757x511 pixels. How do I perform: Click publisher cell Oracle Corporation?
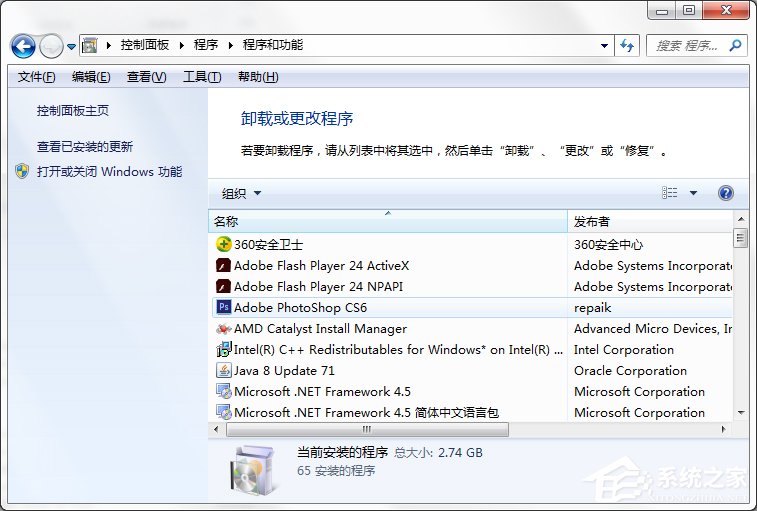coord(630,371)
